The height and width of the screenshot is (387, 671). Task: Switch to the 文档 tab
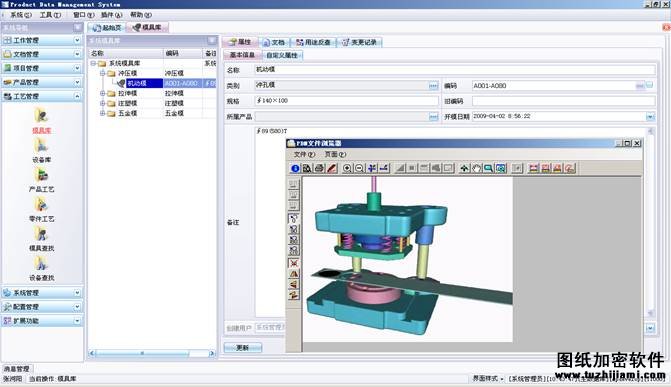[x=274, y=42]
